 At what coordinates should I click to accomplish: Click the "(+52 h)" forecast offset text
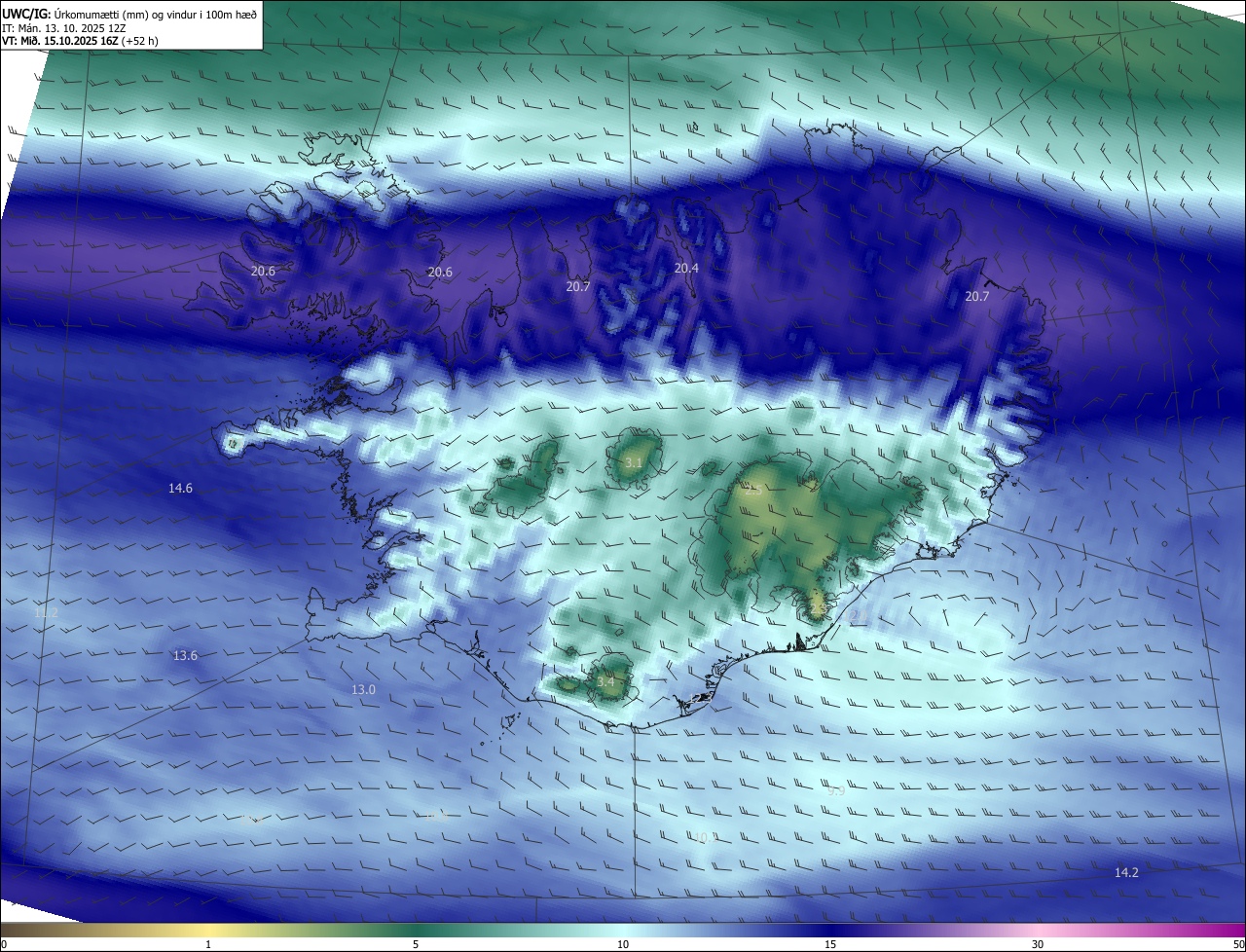pos(140,42)
